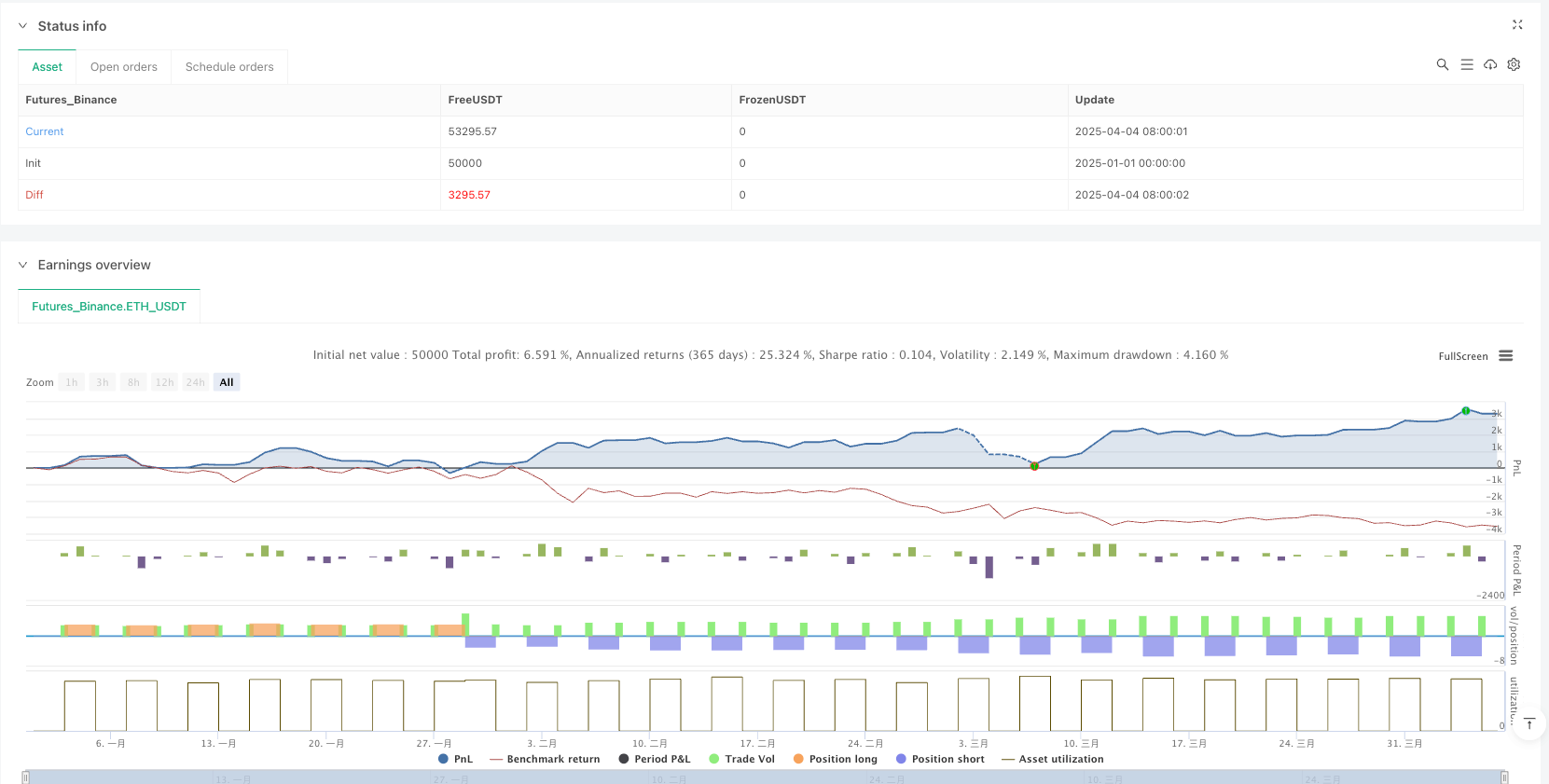This screenshot has height=784, width=1549.
Task: Select the All zoom range button
Action: coord(227,382)
